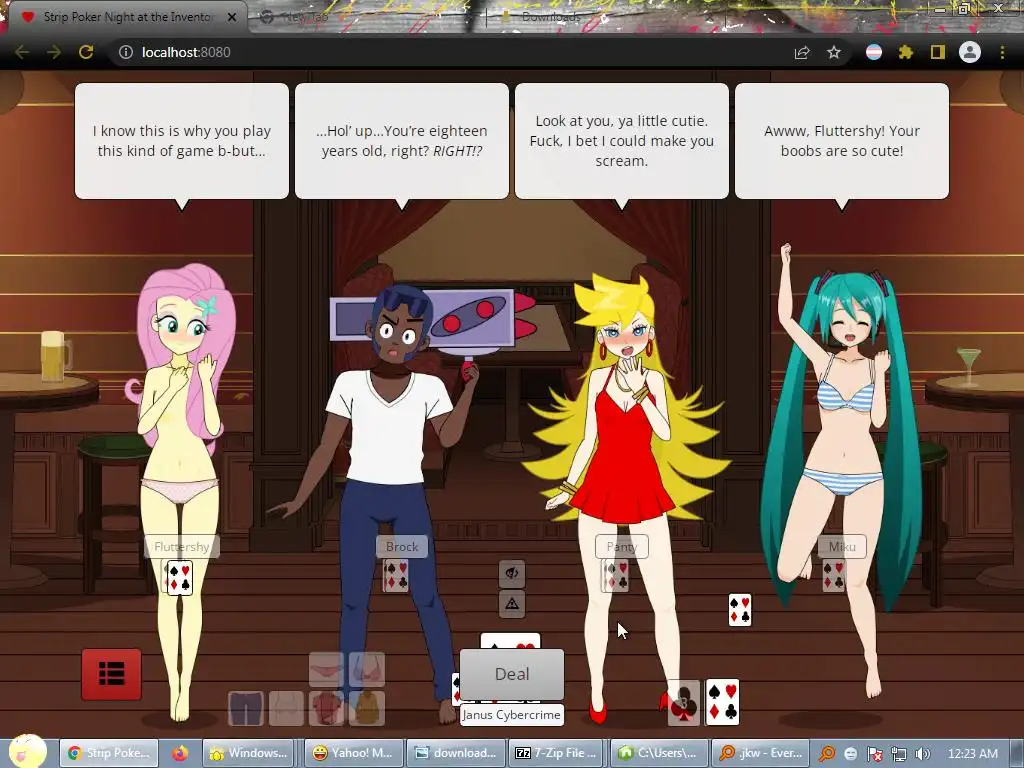Go back with the browser back arrow

pyautogui.click(x=22, y=52)
